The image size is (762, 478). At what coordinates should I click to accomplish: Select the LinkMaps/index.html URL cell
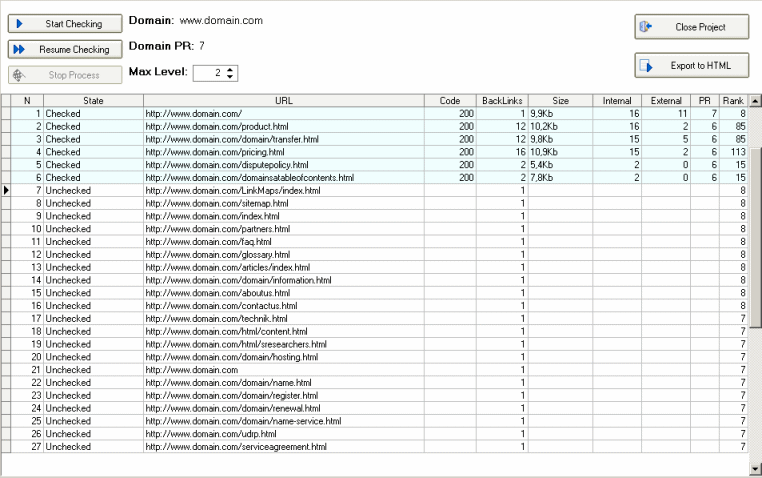point(284,190)
